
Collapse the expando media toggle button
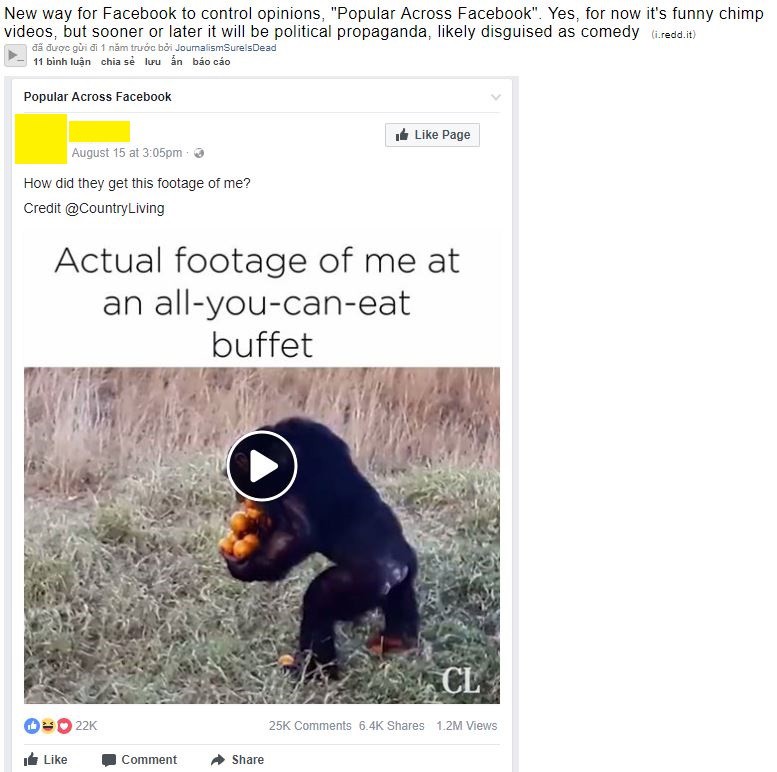15,55
